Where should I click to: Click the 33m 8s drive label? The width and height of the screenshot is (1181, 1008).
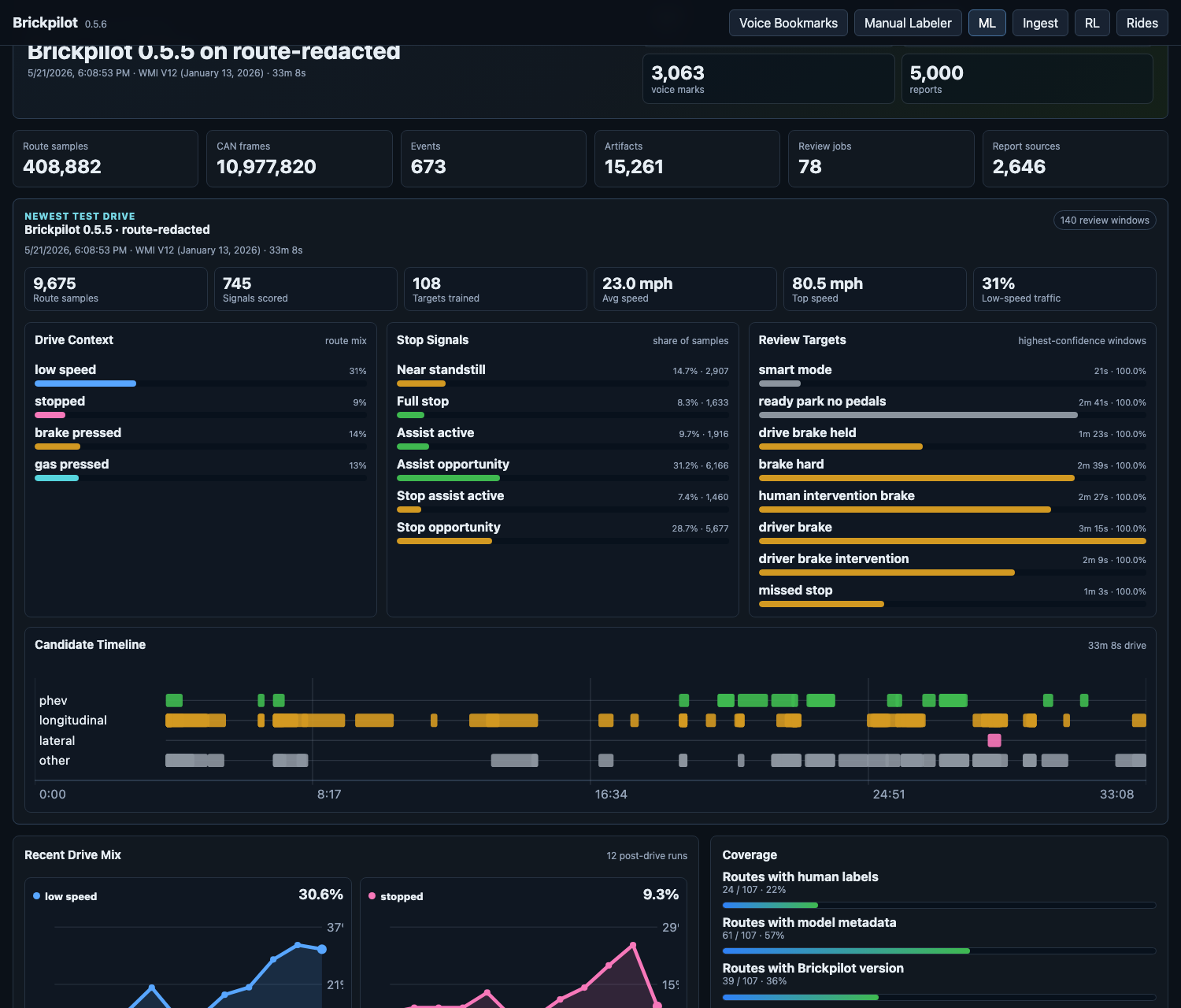1116,645
